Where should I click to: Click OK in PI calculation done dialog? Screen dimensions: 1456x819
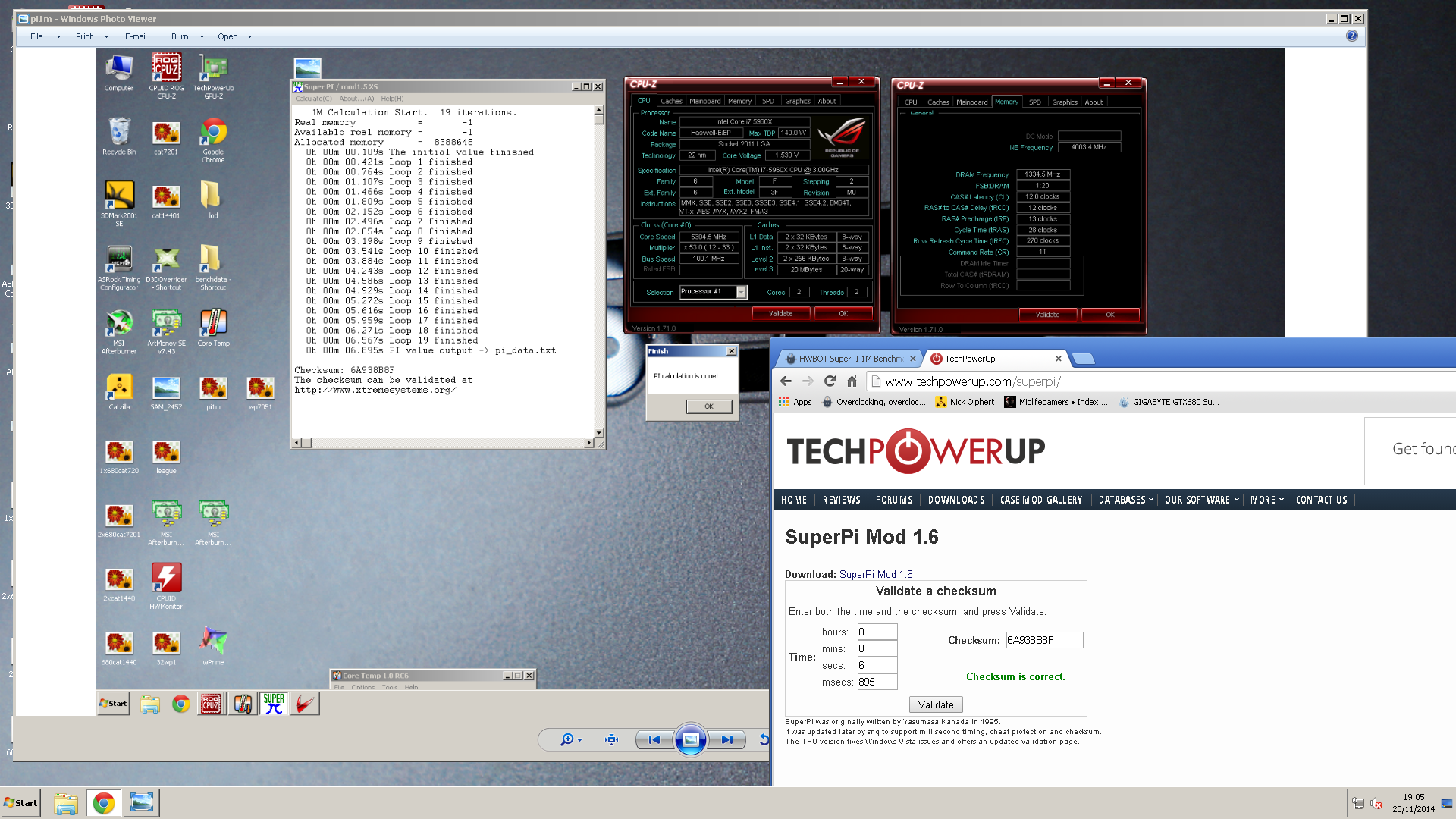tap(709, 406)
